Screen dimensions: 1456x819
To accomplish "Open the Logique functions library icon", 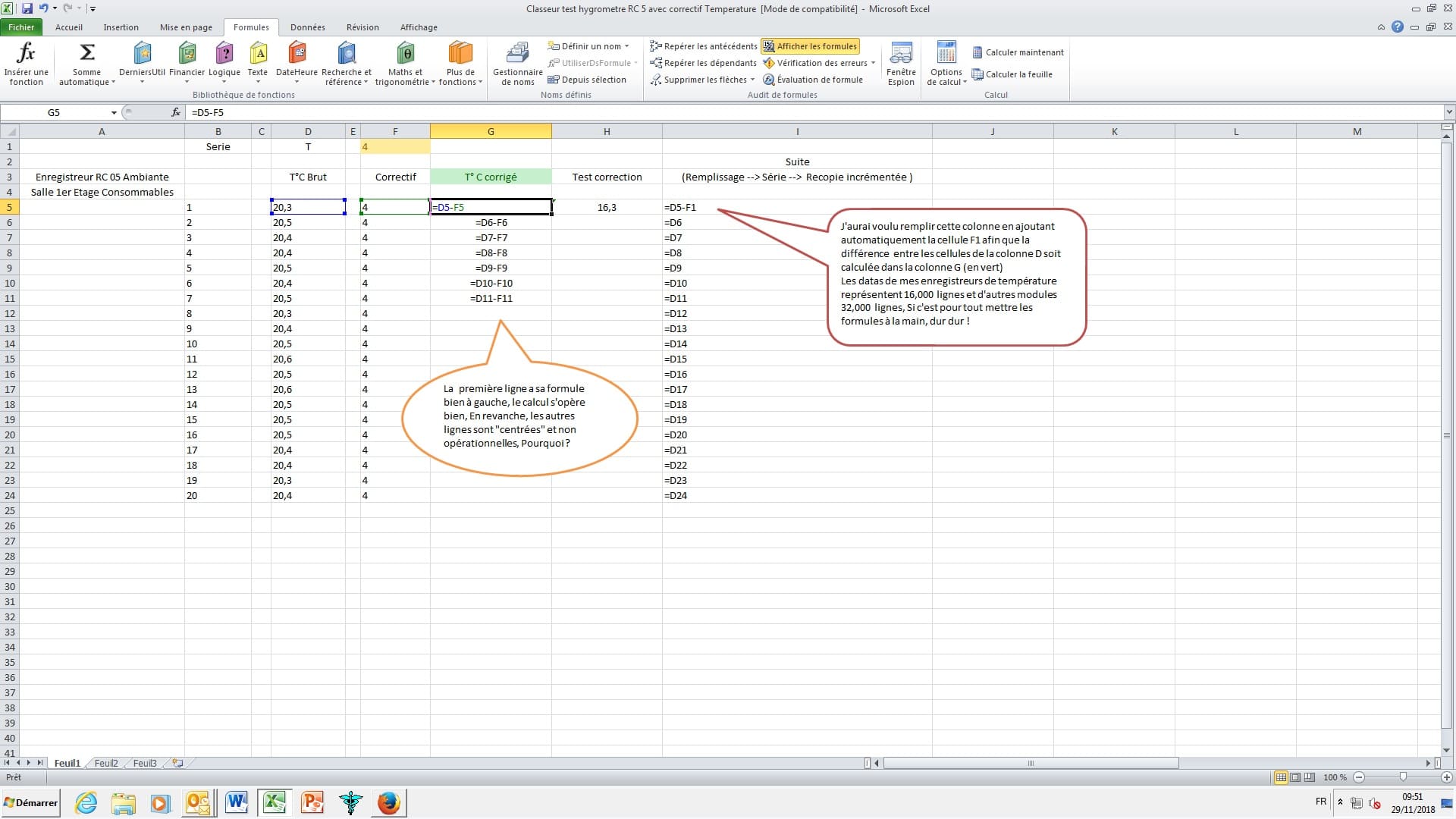I will 224,54.
